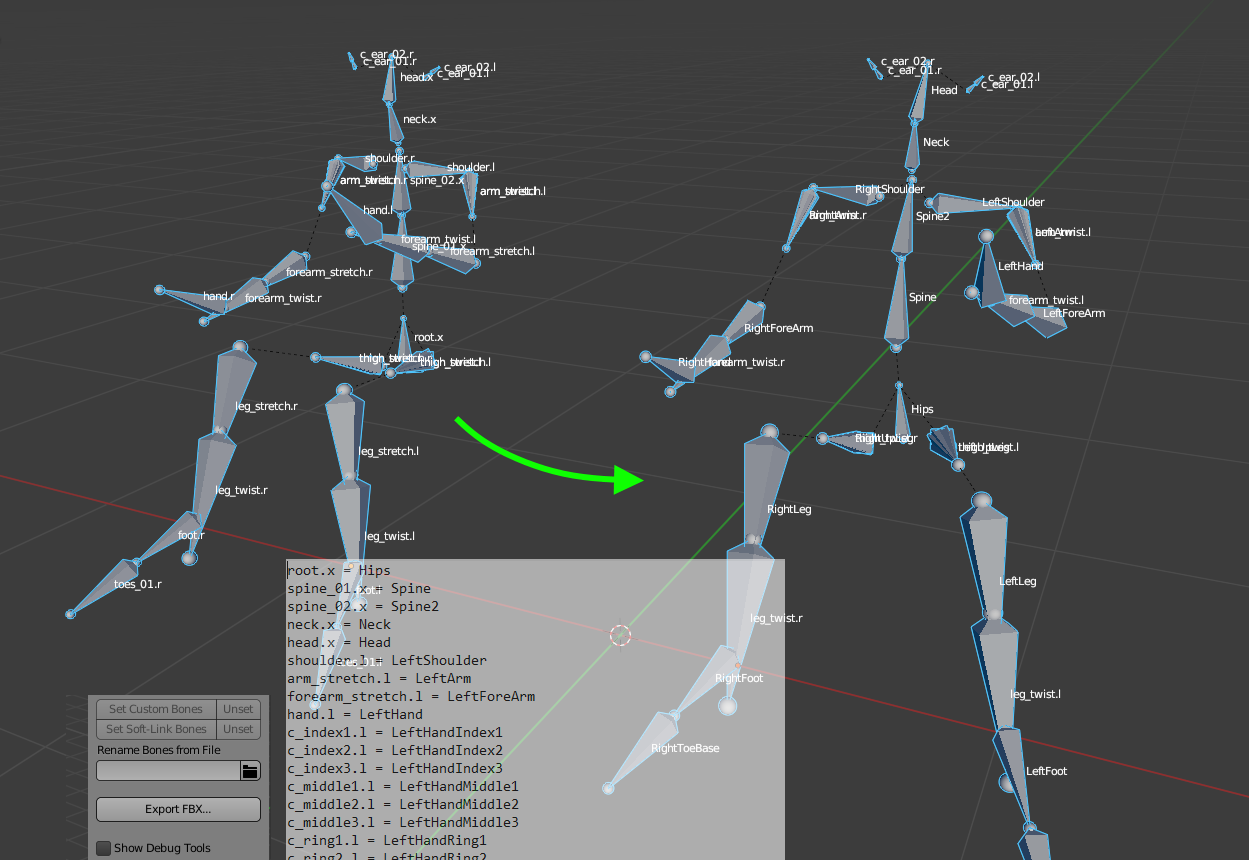Click the LeftLeg bone label
Image resolution: width=1249 pixels, height=860 pixels.
(1018, 581)
